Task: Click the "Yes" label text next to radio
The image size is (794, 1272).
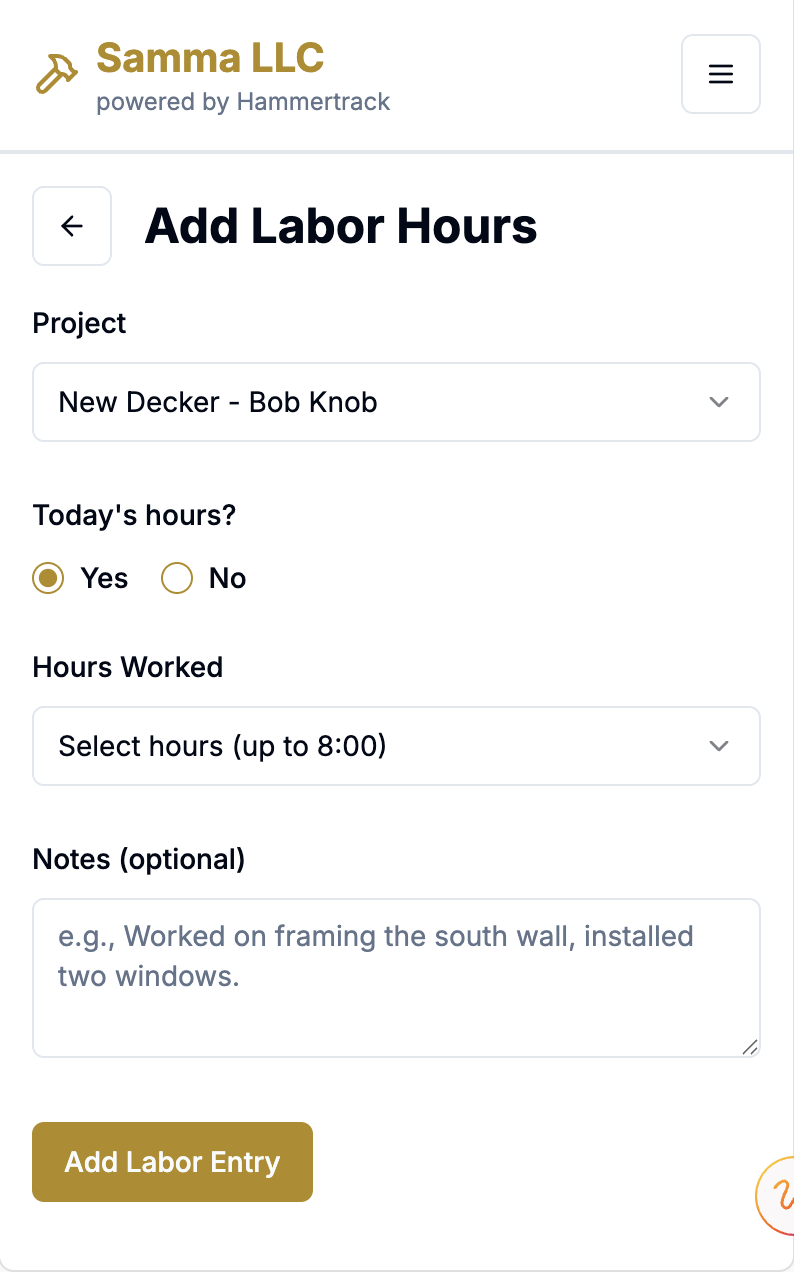Action: coord(104,578)
